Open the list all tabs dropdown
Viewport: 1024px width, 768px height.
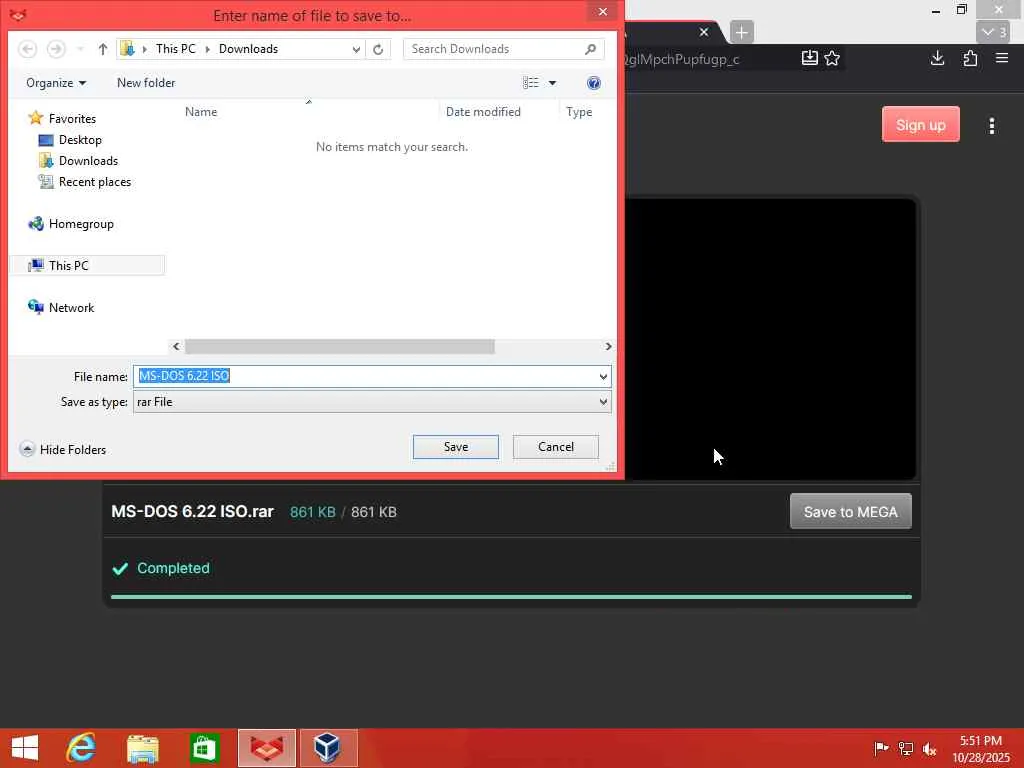click(993, 32)
